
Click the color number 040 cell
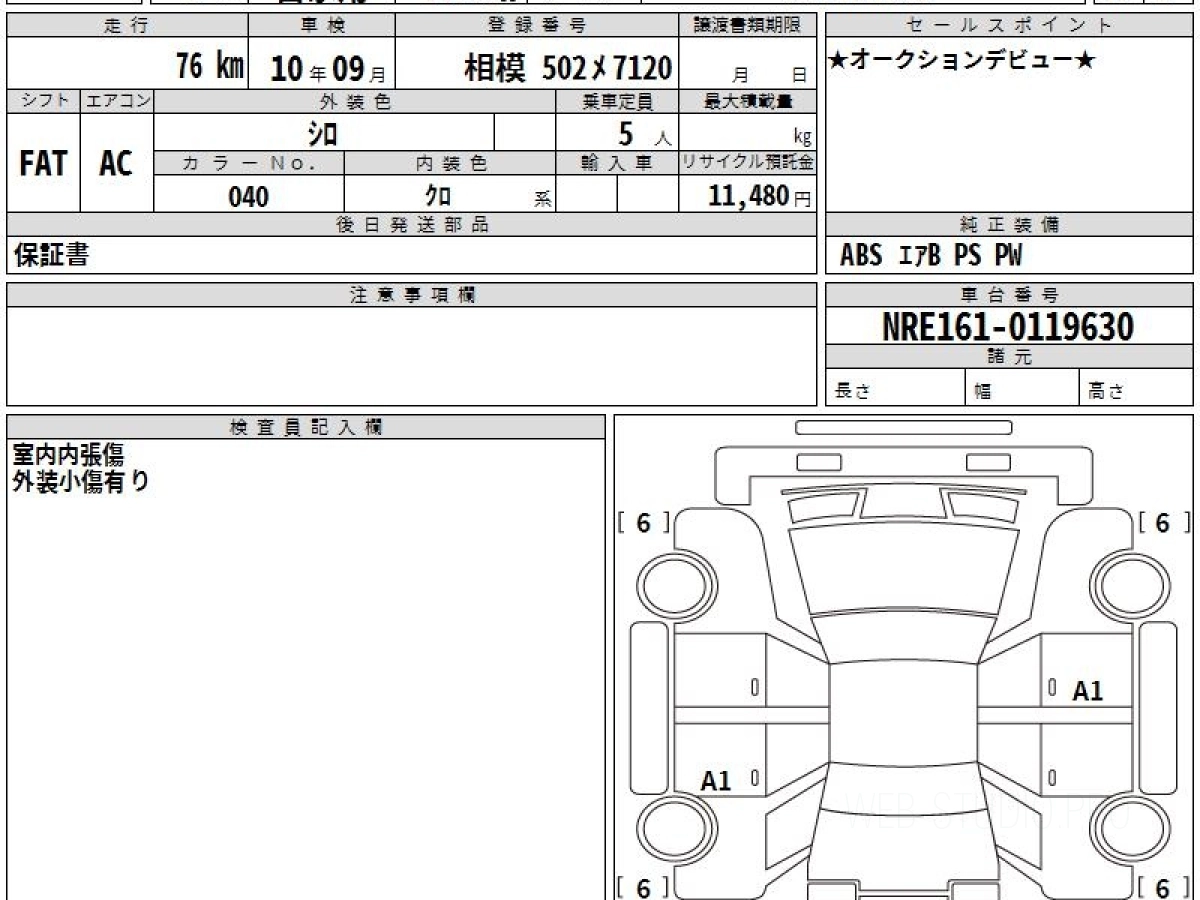[248, 197]
